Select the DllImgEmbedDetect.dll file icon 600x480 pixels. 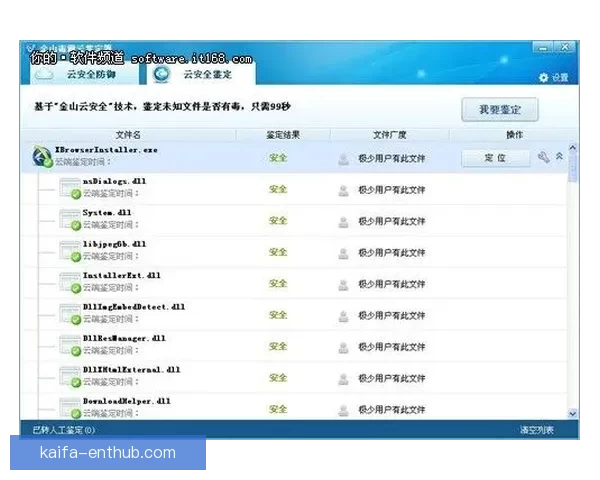(x=70, y=314)
